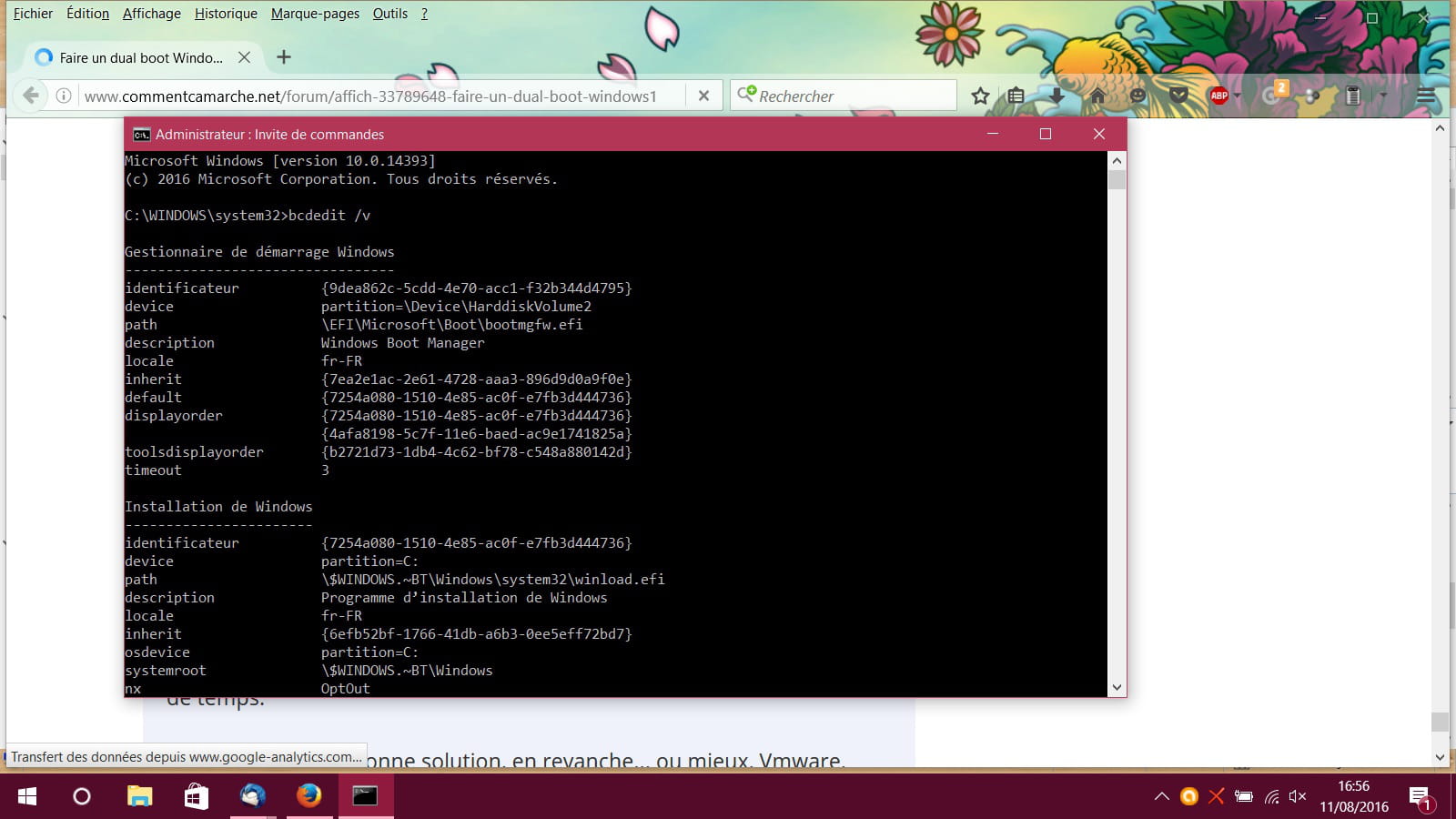
Task: Expand the dropdown arrow beside notepad icon
Action: 1383,96
